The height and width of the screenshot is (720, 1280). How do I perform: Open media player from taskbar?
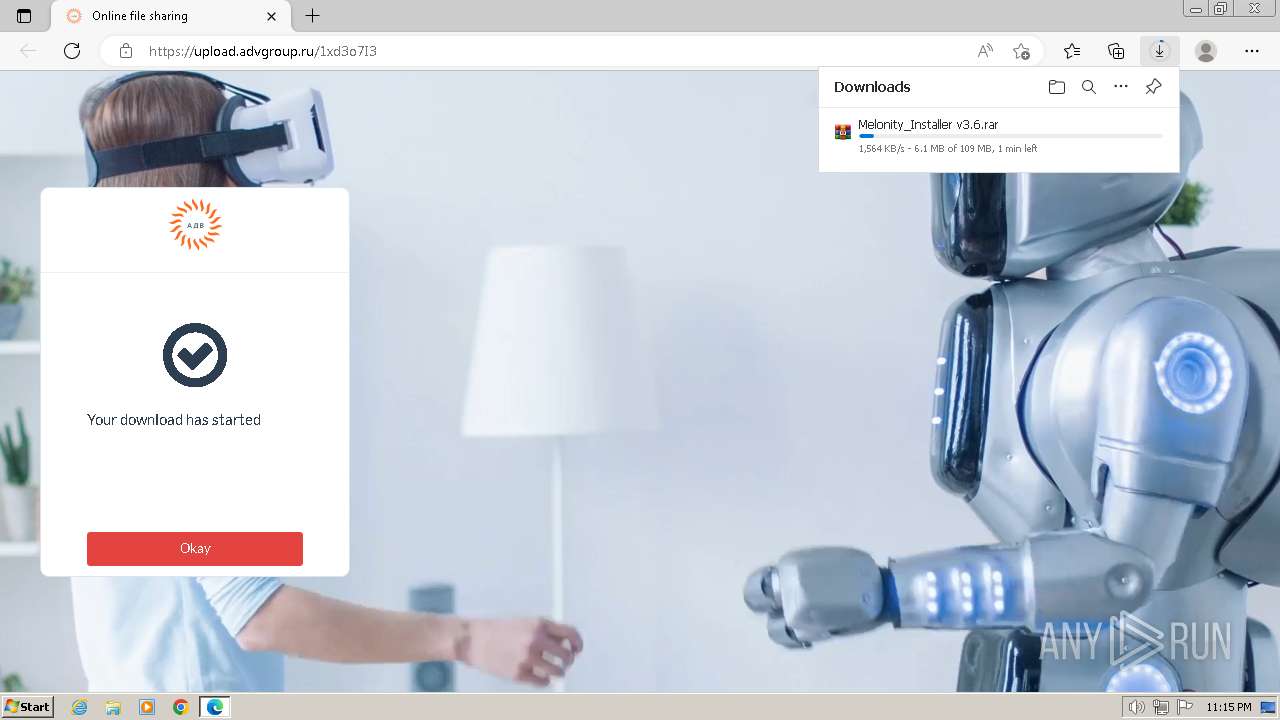pos(147,707)
